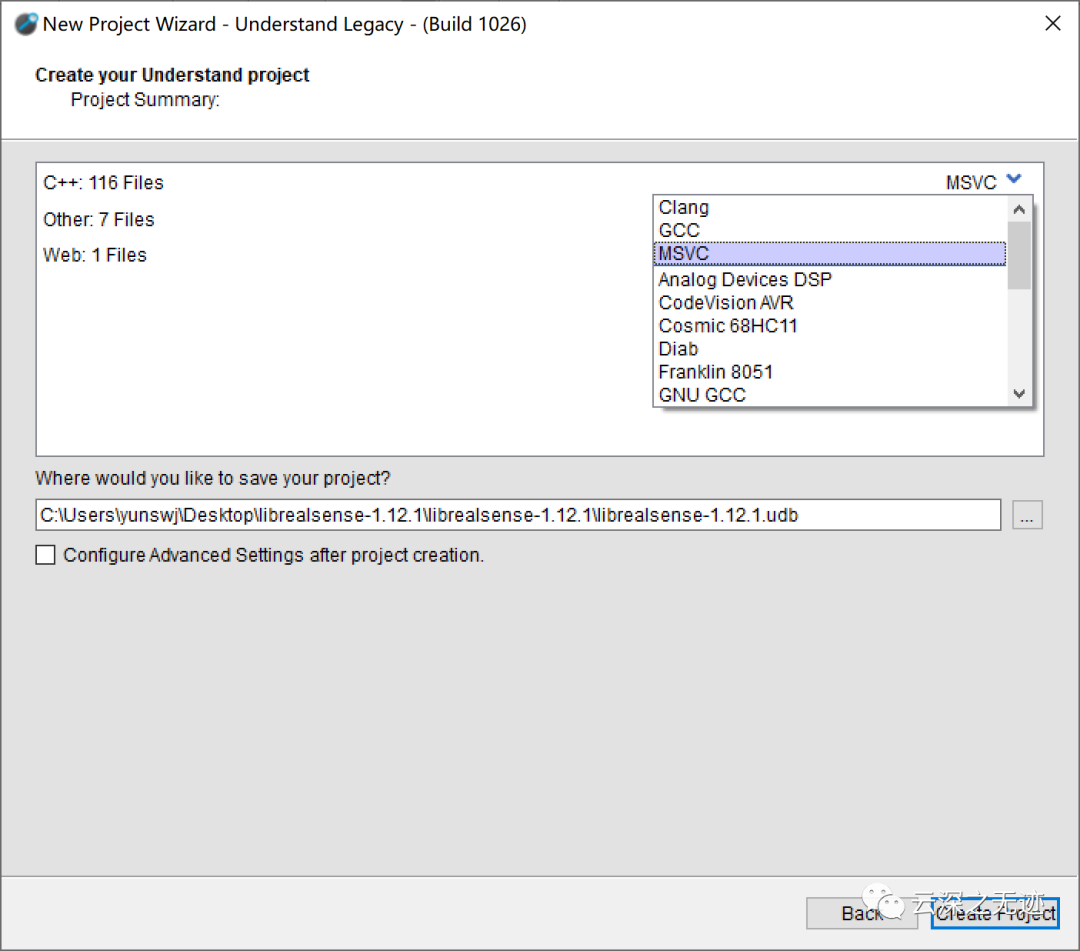This screenshot has width=1080, height=951.
Task: Pick Analog Devices DSP compiler
Action: coord(744,280)
